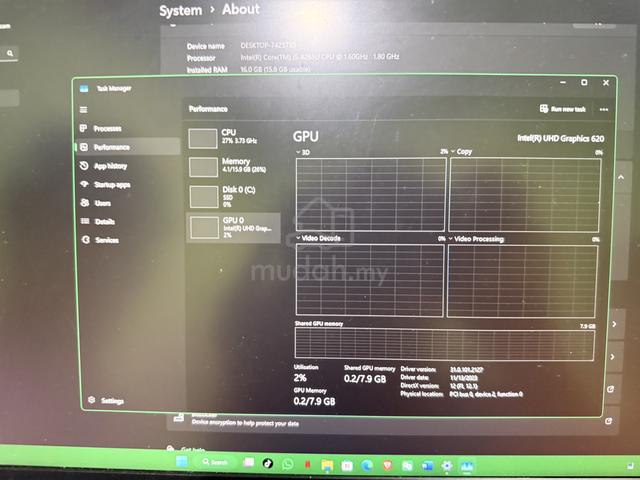Close the Task Manager window

tap(606, 83)
